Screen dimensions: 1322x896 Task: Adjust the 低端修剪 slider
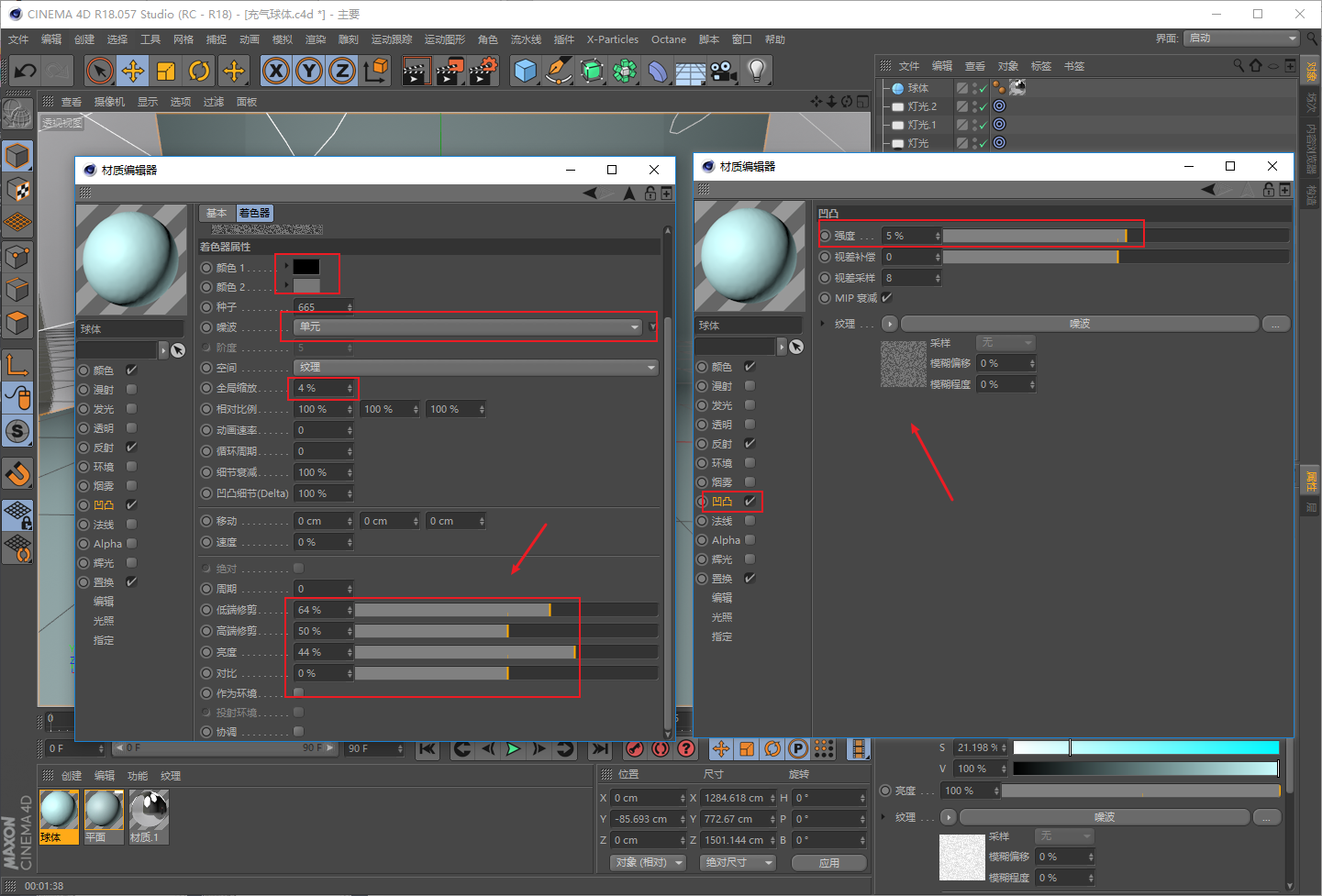506,610
